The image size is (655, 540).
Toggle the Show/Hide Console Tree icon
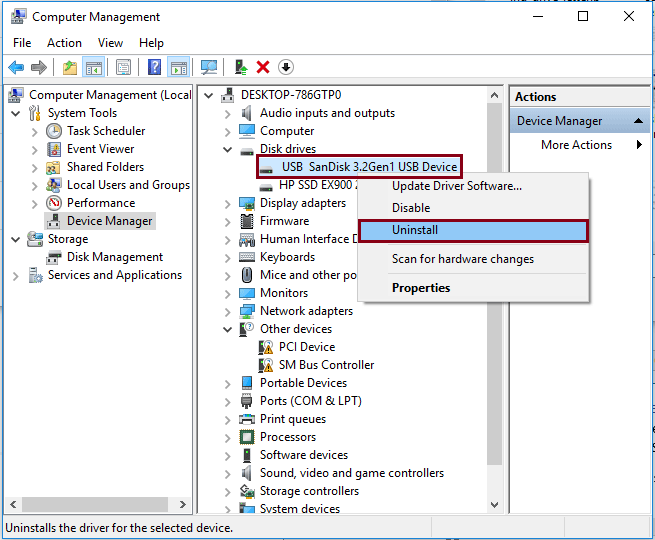click(94, 67)
